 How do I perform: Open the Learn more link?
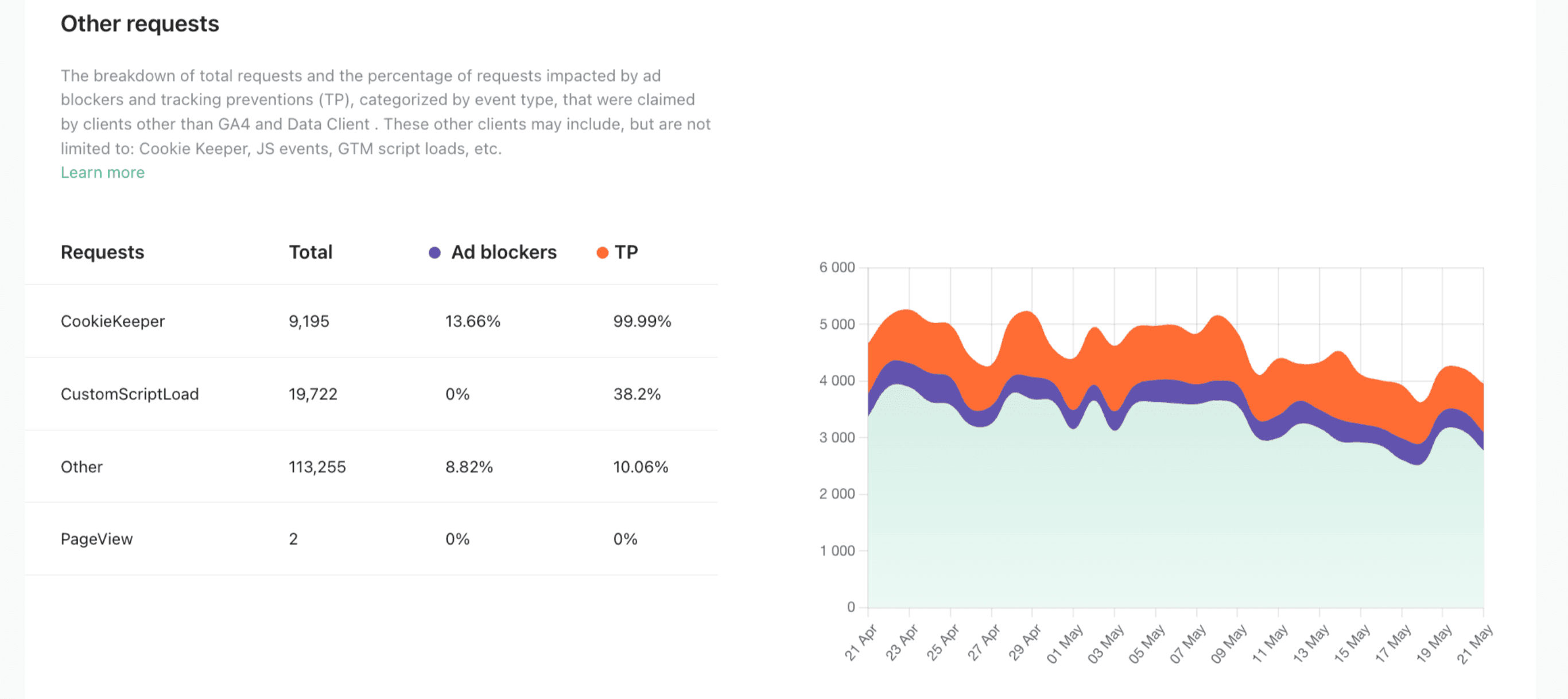102,172
